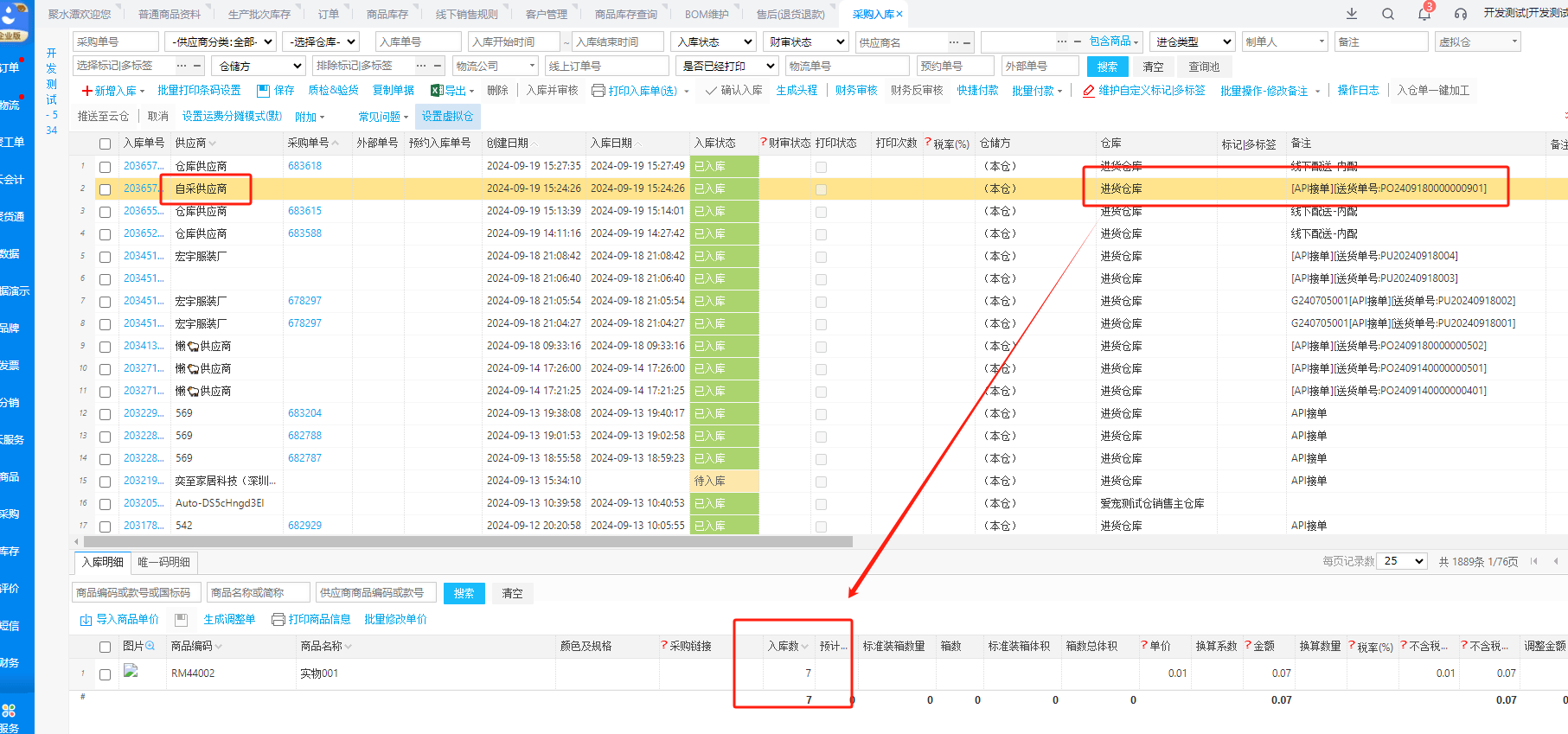Check the RM44002 detail row checkbox
This screenshot has width=1568, height=734.
[105, 674]
